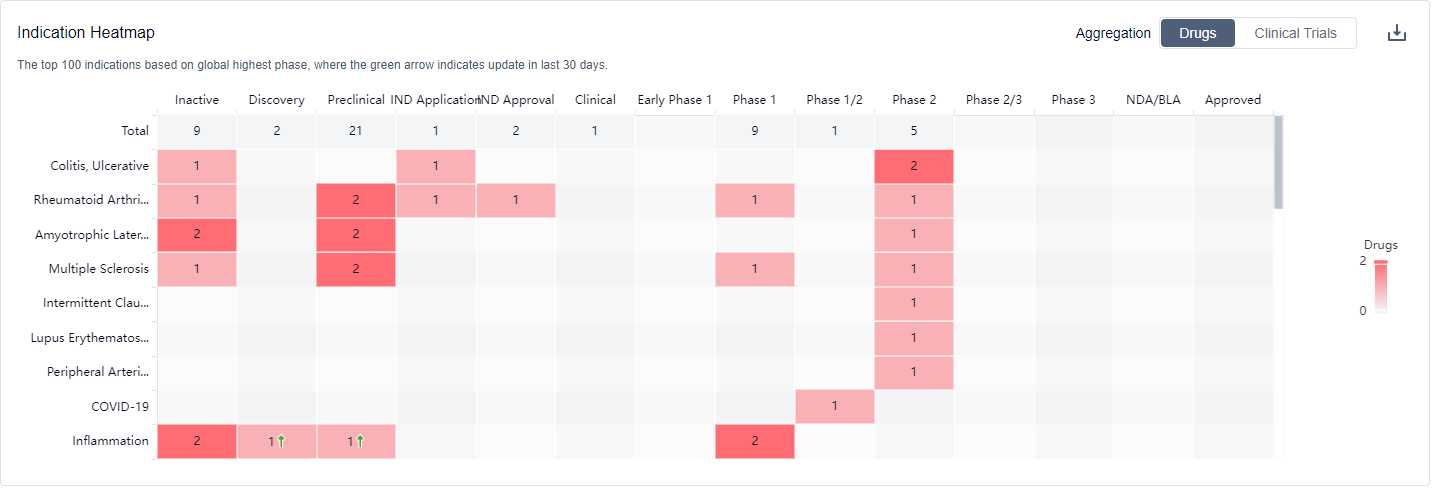Select Colitis, Ulcerative Phase 2 cell
The width and height of the screenshot is (1435, 489).
914,166
